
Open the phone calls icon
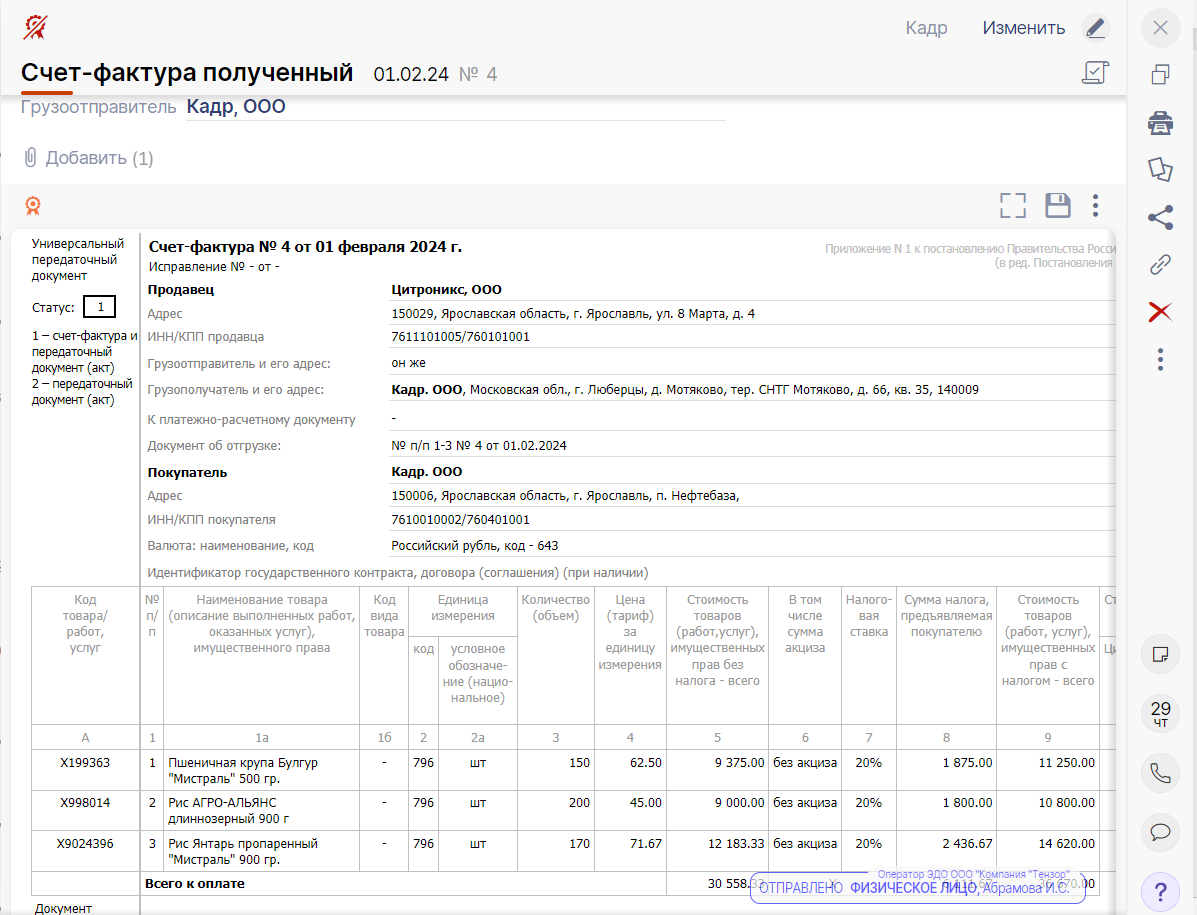[x=1160, y=773]
